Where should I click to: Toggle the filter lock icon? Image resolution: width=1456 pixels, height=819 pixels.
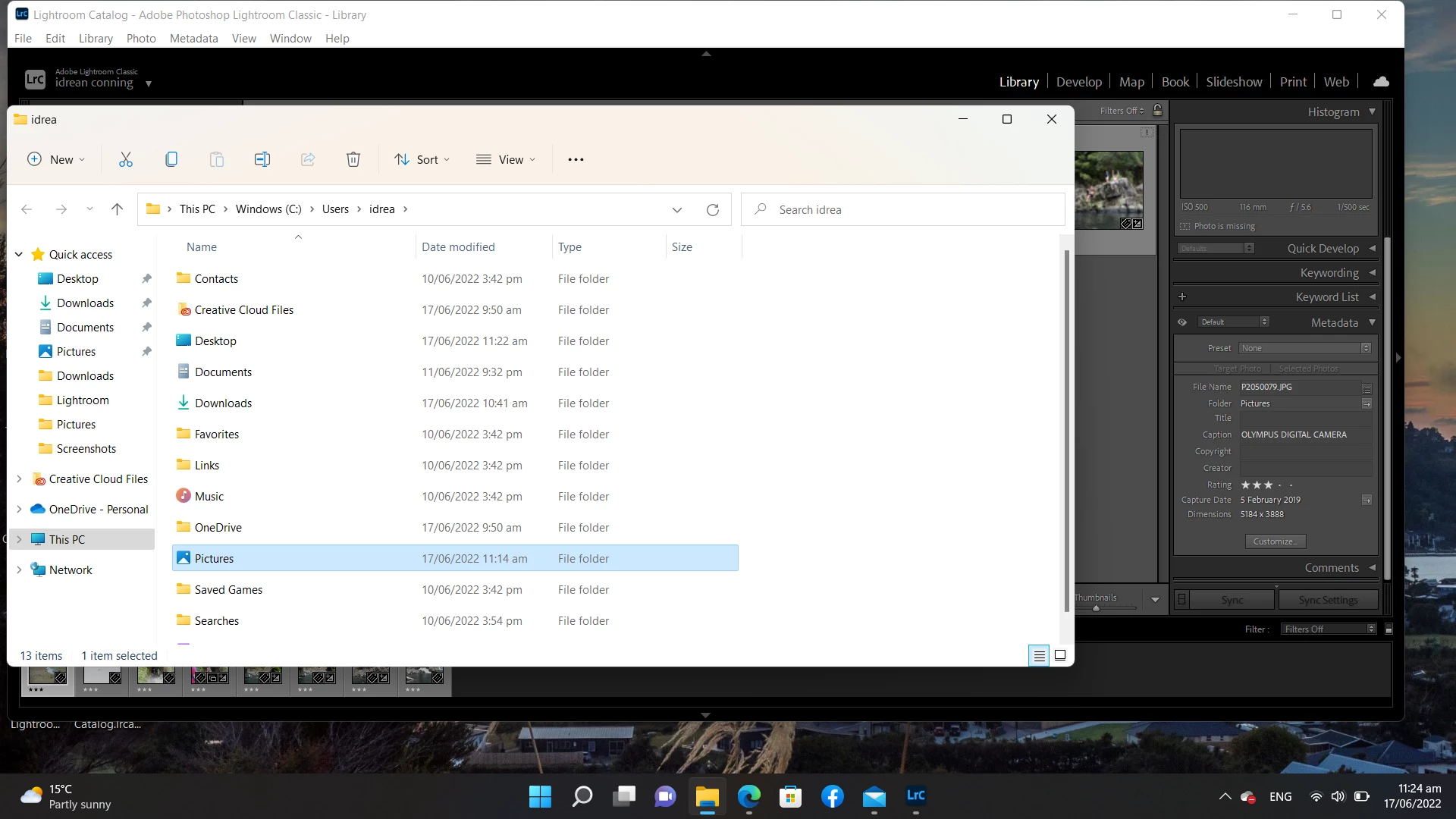click(1158, 111)
